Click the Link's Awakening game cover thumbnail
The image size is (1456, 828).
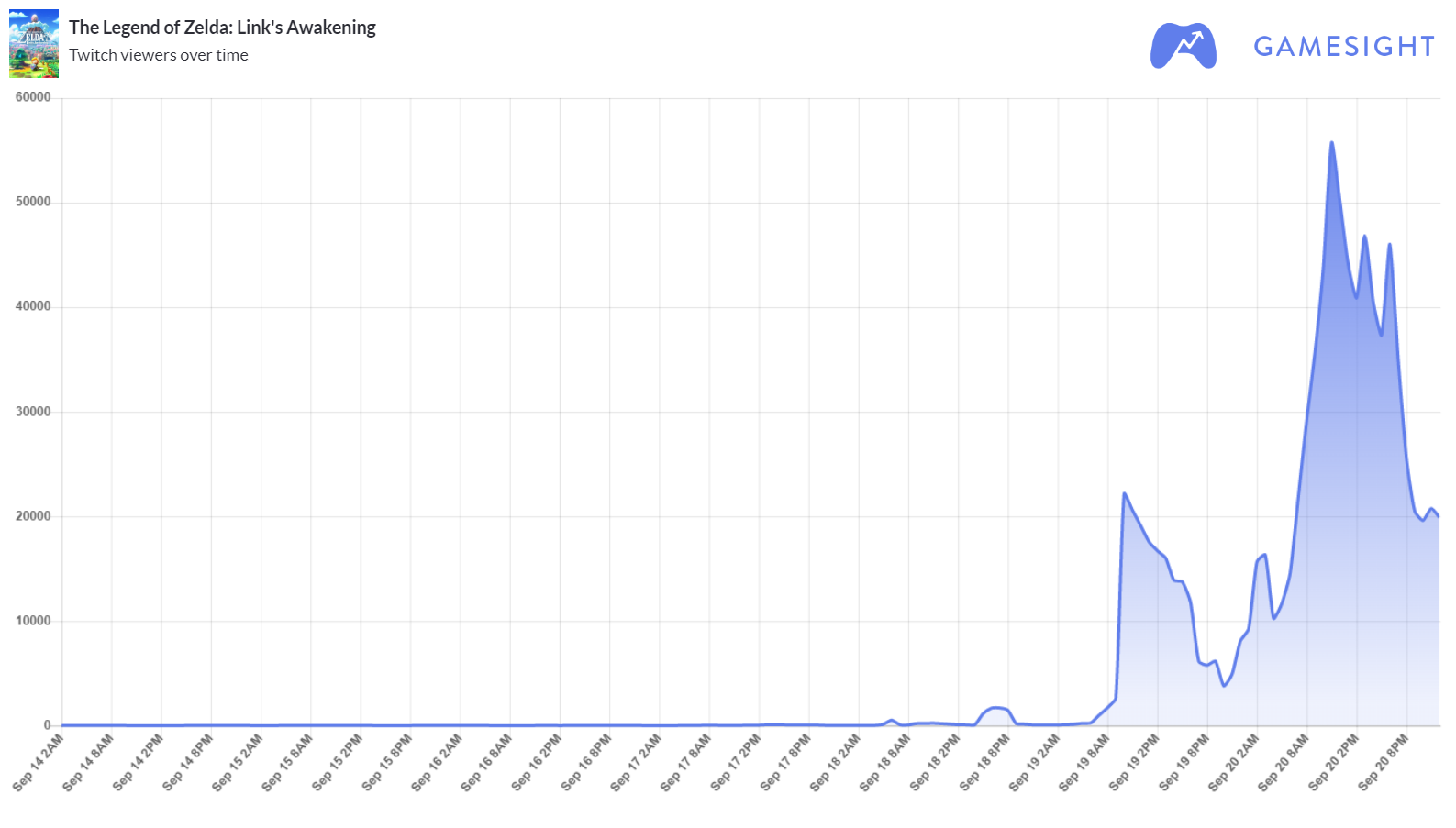(34, 43)
